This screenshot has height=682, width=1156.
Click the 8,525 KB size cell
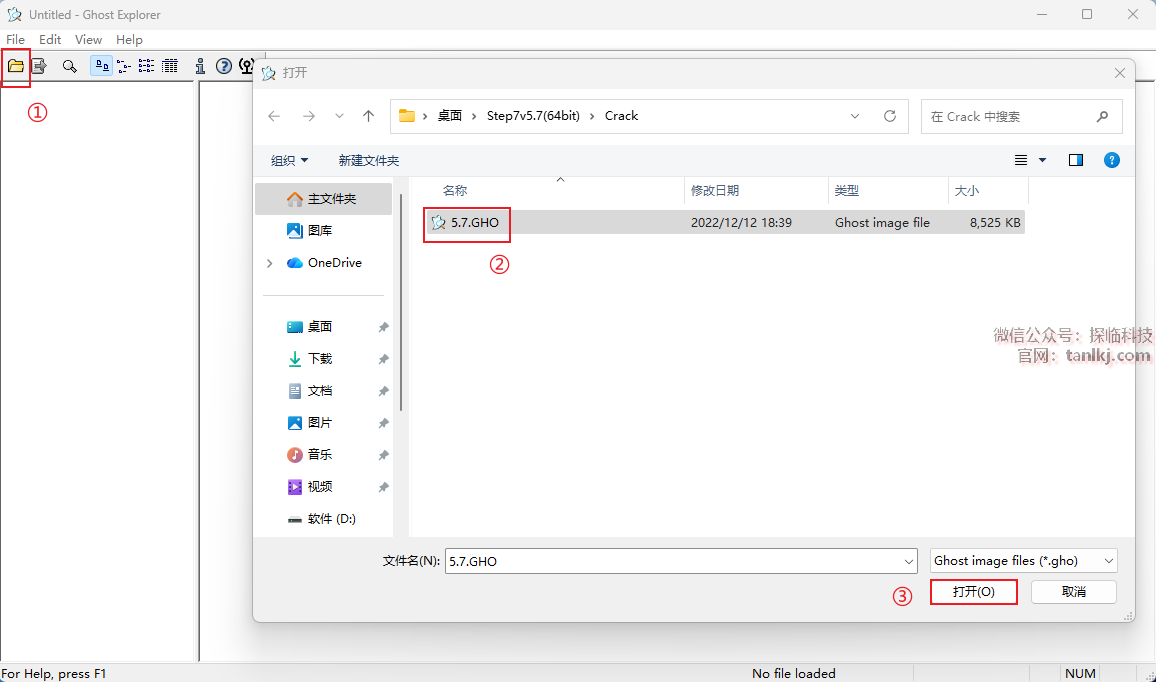(995, 223)
